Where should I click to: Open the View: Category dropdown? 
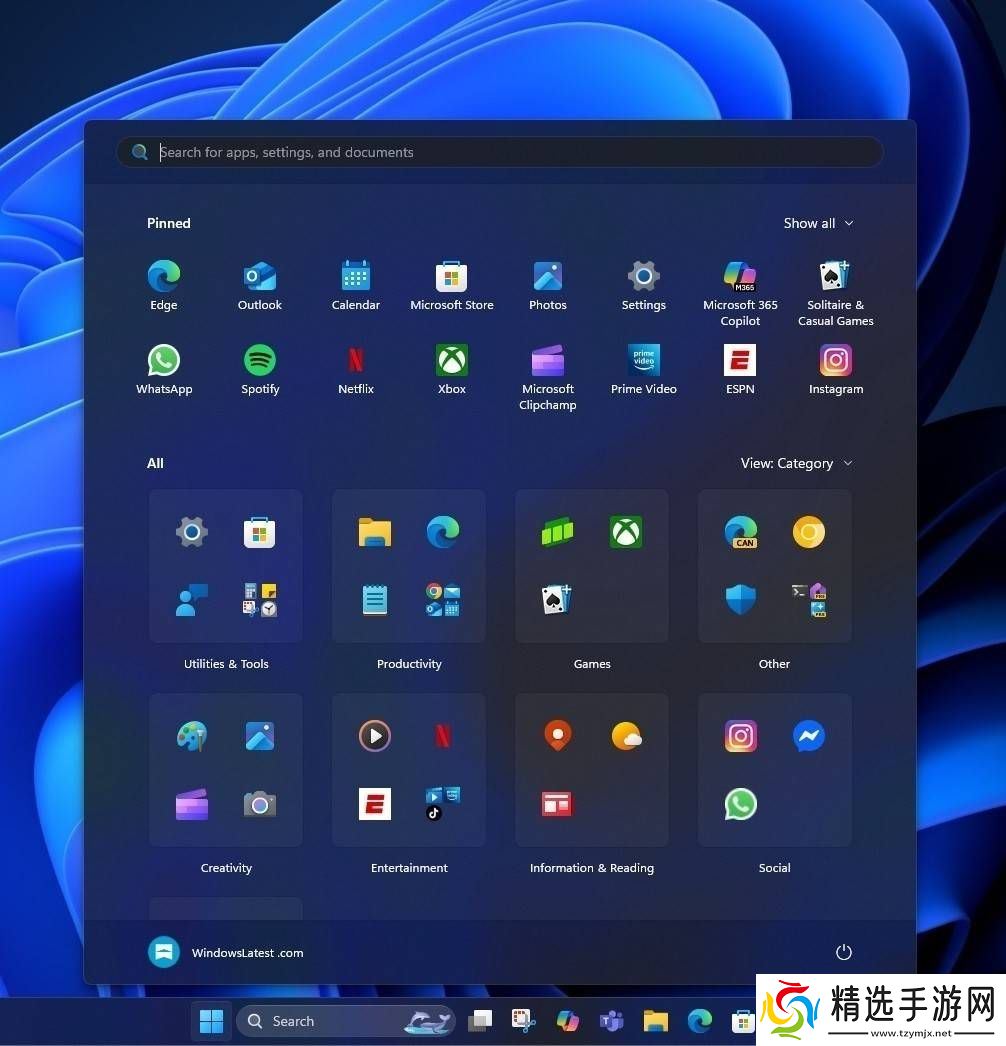click(796, 463)
